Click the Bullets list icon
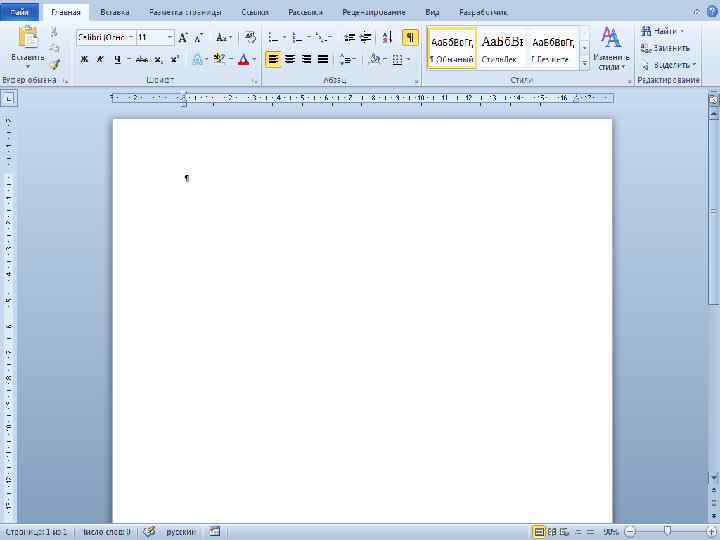 coord(273,38)
